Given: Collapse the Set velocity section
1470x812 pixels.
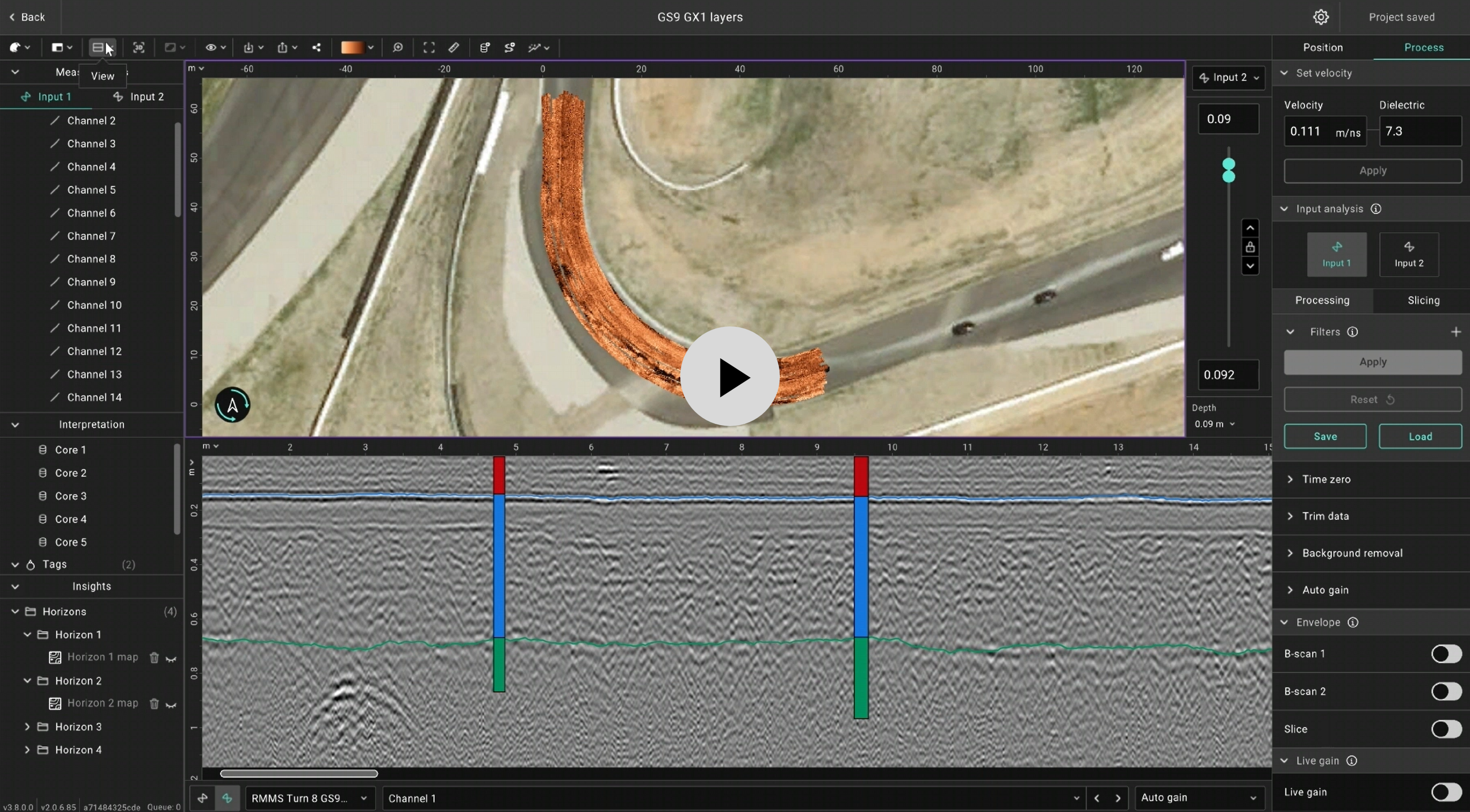Looking at the screenshot, I should click(x=1284, y=73).
